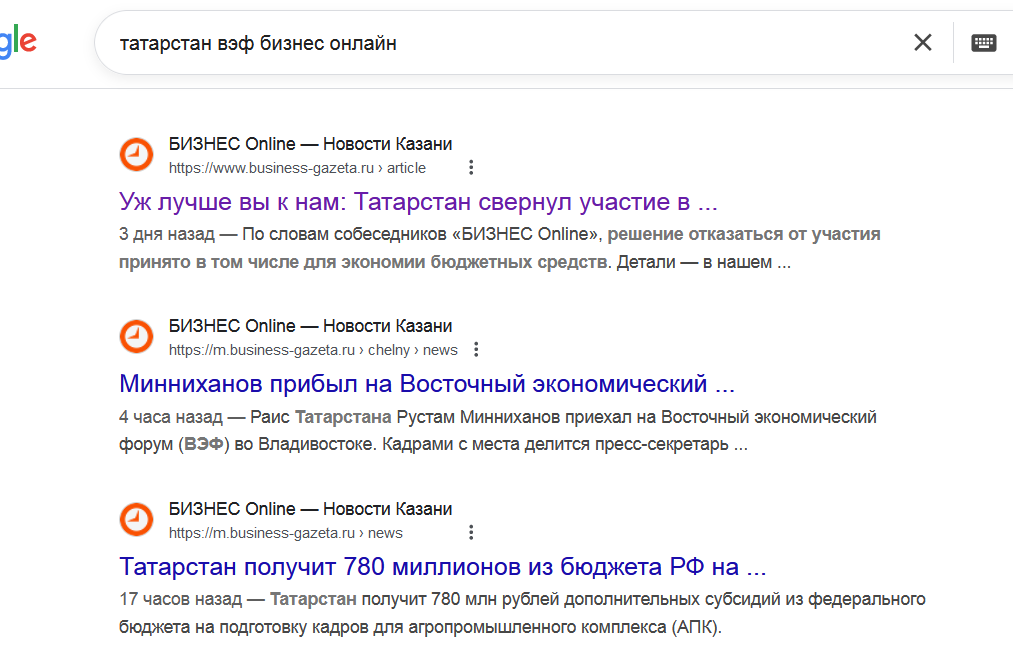Viewport: 1013px width, 665px height.
Task: Open the three-dot menu of the last result's URL
Action: (471, 533)
